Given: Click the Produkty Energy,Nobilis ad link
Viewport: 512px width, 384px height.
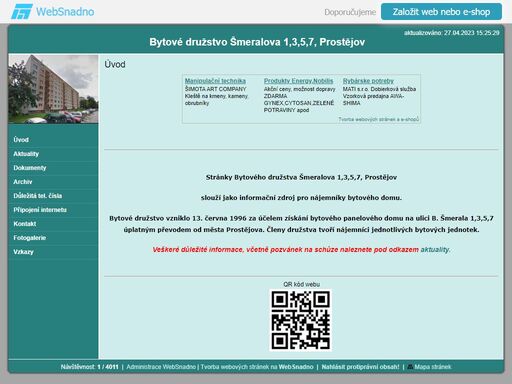Looking at the screenshot, I should [298, 81].
